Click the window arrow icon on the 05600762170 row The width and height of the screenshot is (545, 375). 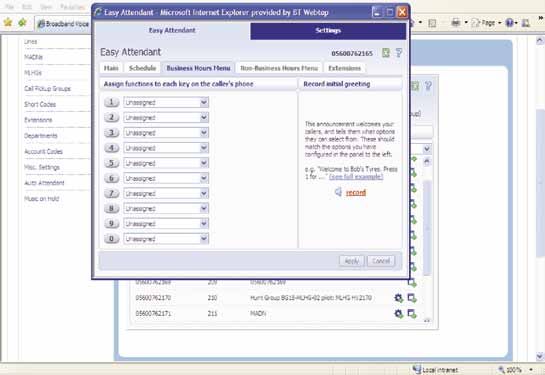coord(412,298)
